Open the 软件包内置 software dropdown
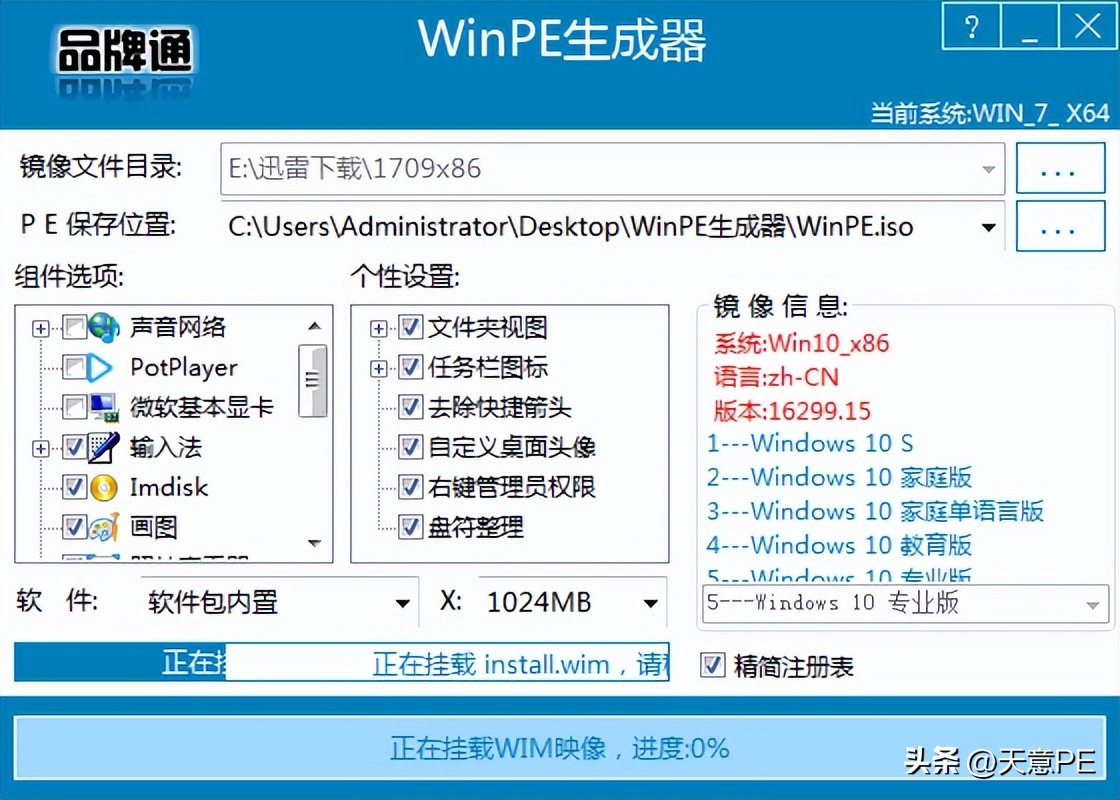1120x800 pixels. pos(403,602)
